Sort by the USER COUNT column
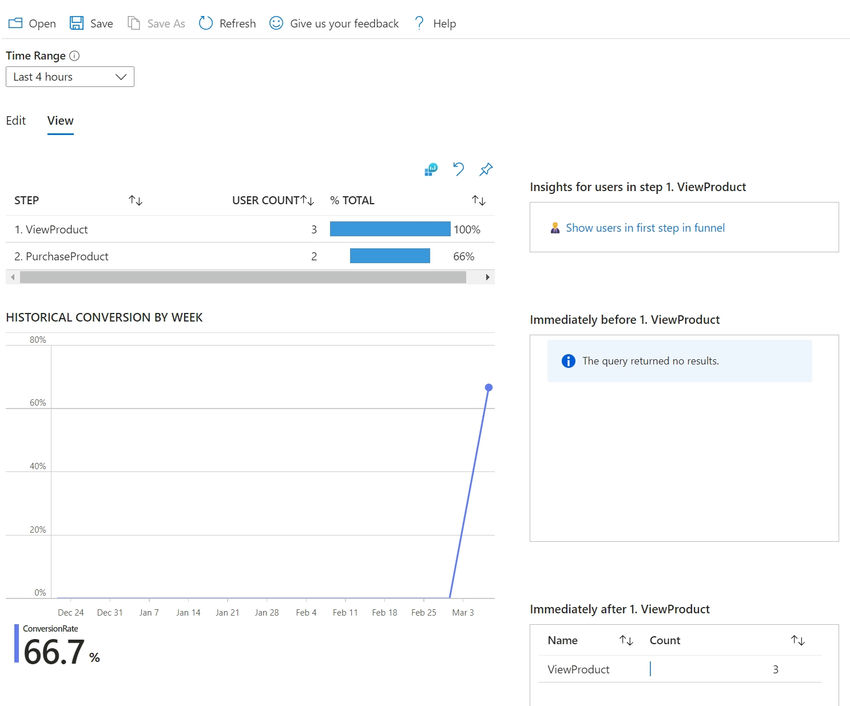850x706 pixels. pos(308,201)
